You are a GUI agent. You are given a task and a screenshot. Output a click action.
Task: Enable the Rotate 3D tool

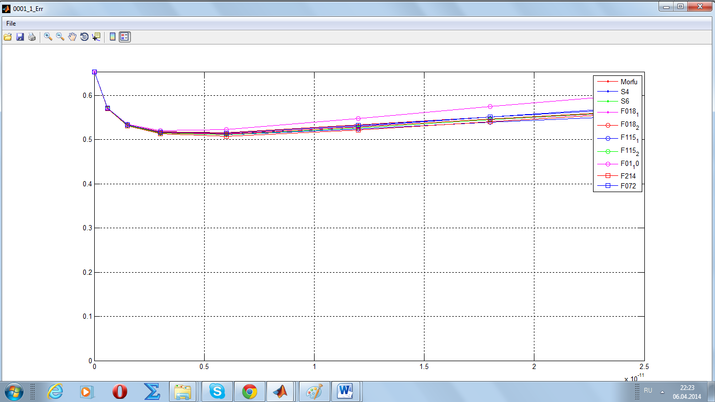point(84,37)
